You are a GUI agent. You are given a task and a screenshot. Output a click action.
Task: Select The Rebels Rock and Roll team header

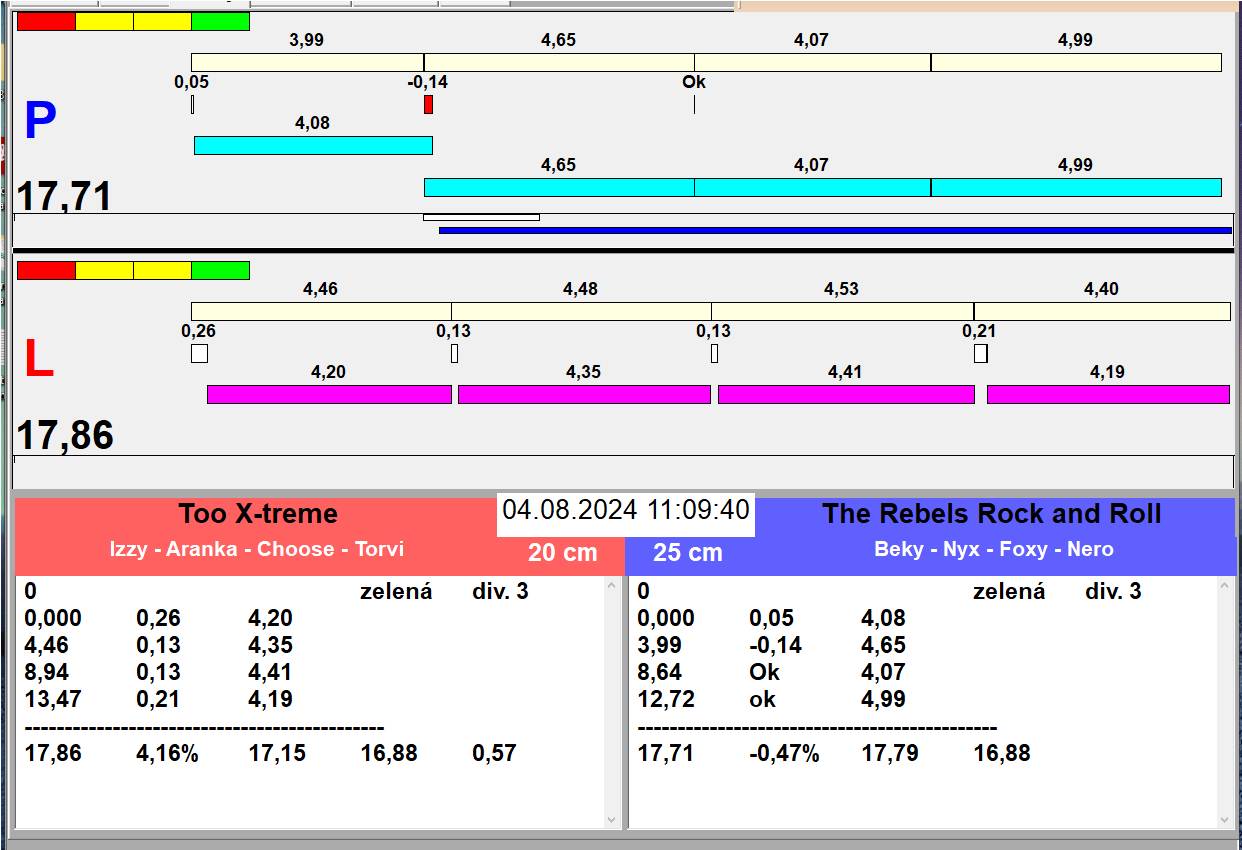pyautogui.click(x=991, y=514)
